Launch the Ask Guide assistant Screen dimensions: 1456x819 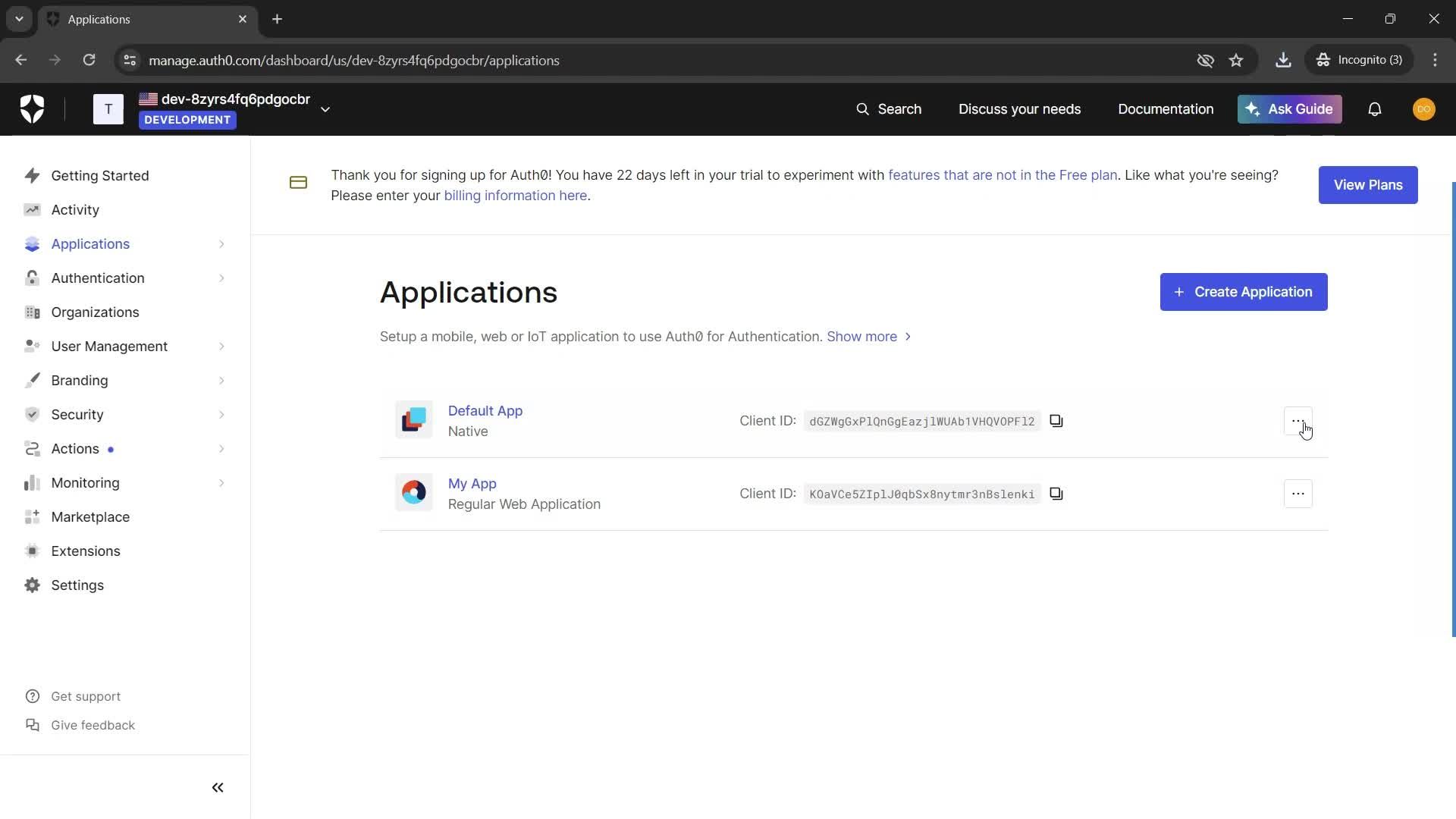1289,109
